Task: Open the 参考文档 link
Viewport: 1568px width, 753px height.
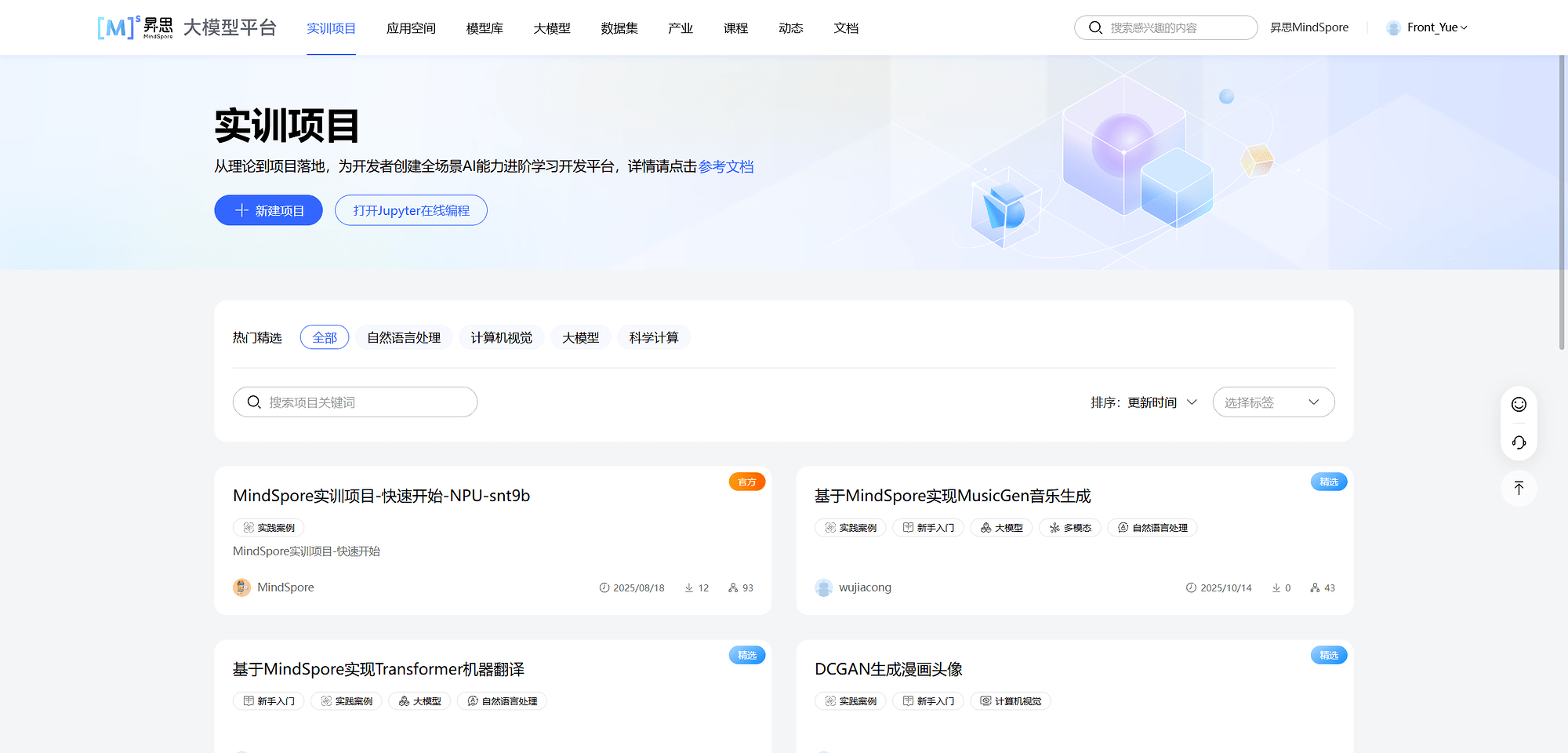Action: pyautogui.click(x=725, y=166)
